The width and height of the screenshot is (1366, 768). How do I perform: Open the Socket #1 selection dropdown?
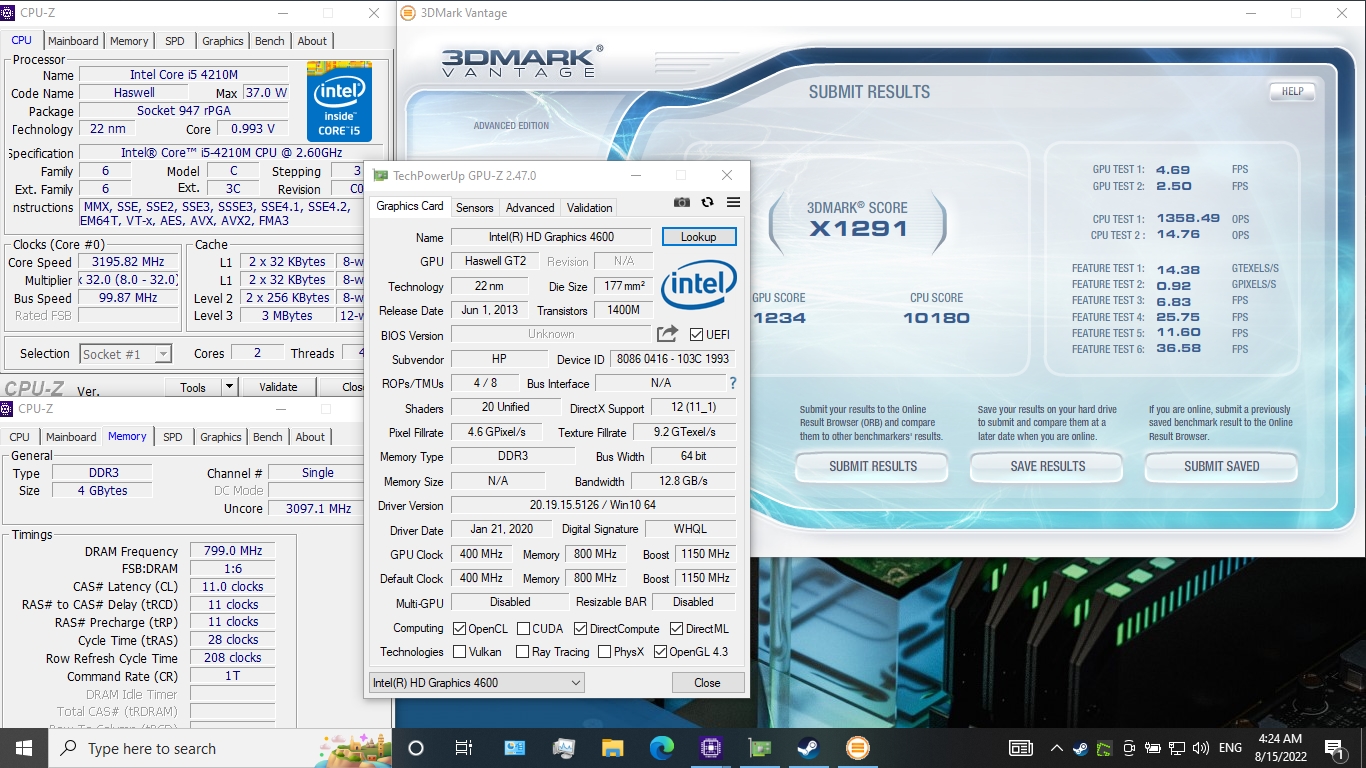pos(125,354)
